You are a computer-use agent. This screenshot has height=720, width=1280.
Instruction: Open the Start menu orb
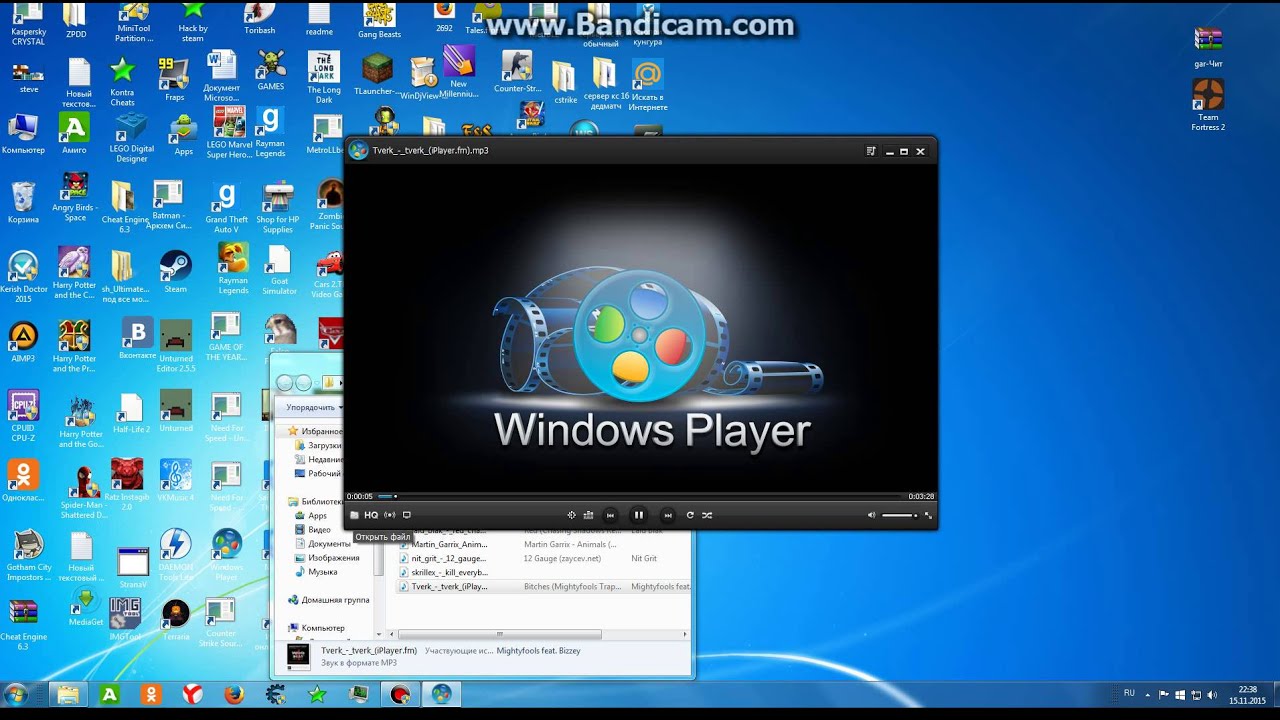pos(16,694)
